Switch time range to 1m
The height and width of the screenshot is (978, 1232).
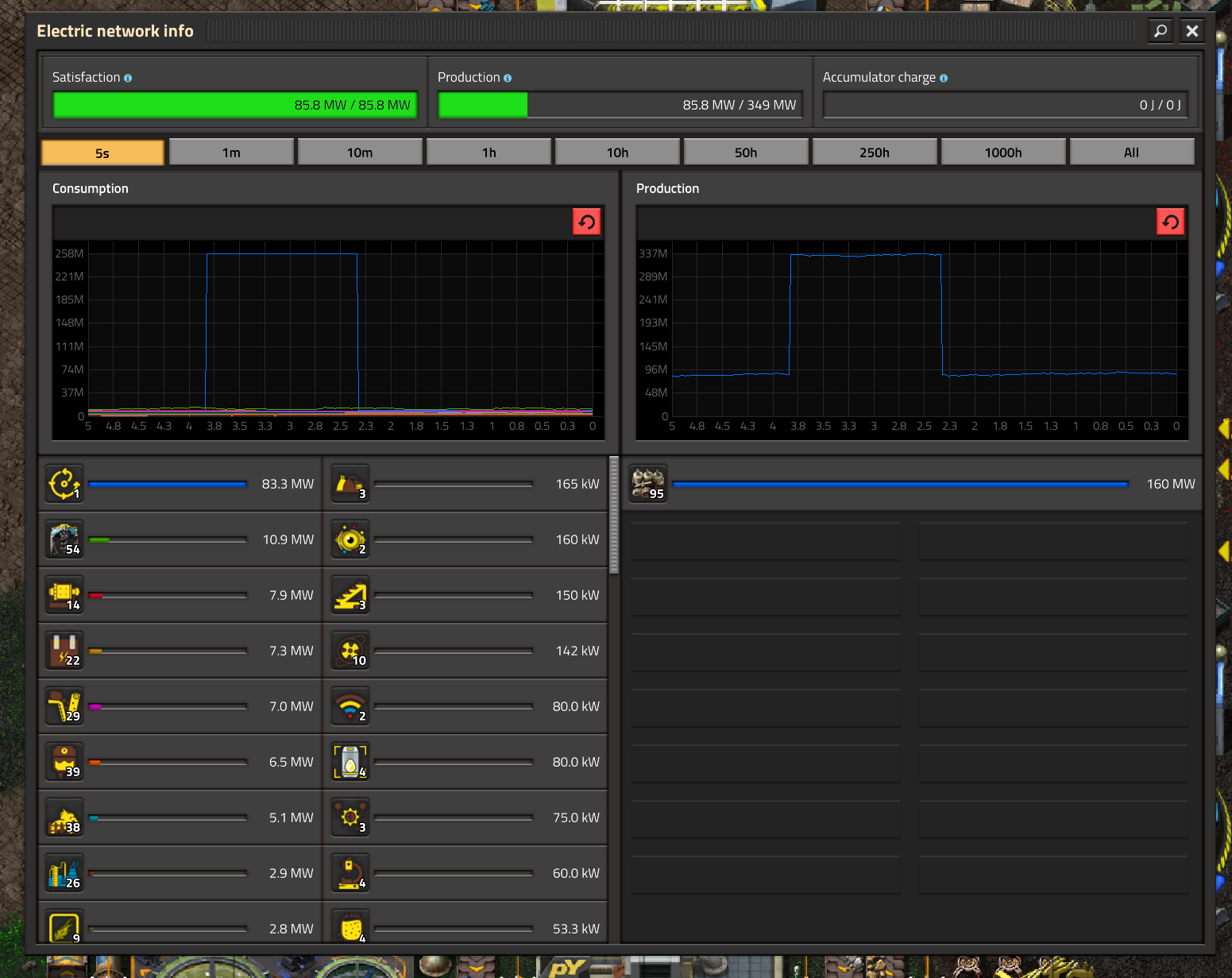231,153
